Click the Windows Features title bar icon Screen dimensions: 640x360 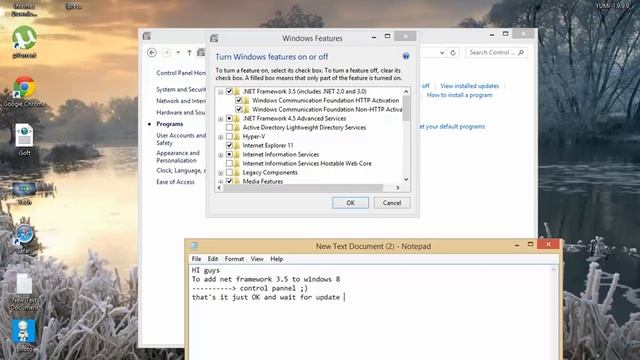coord(214,38)
